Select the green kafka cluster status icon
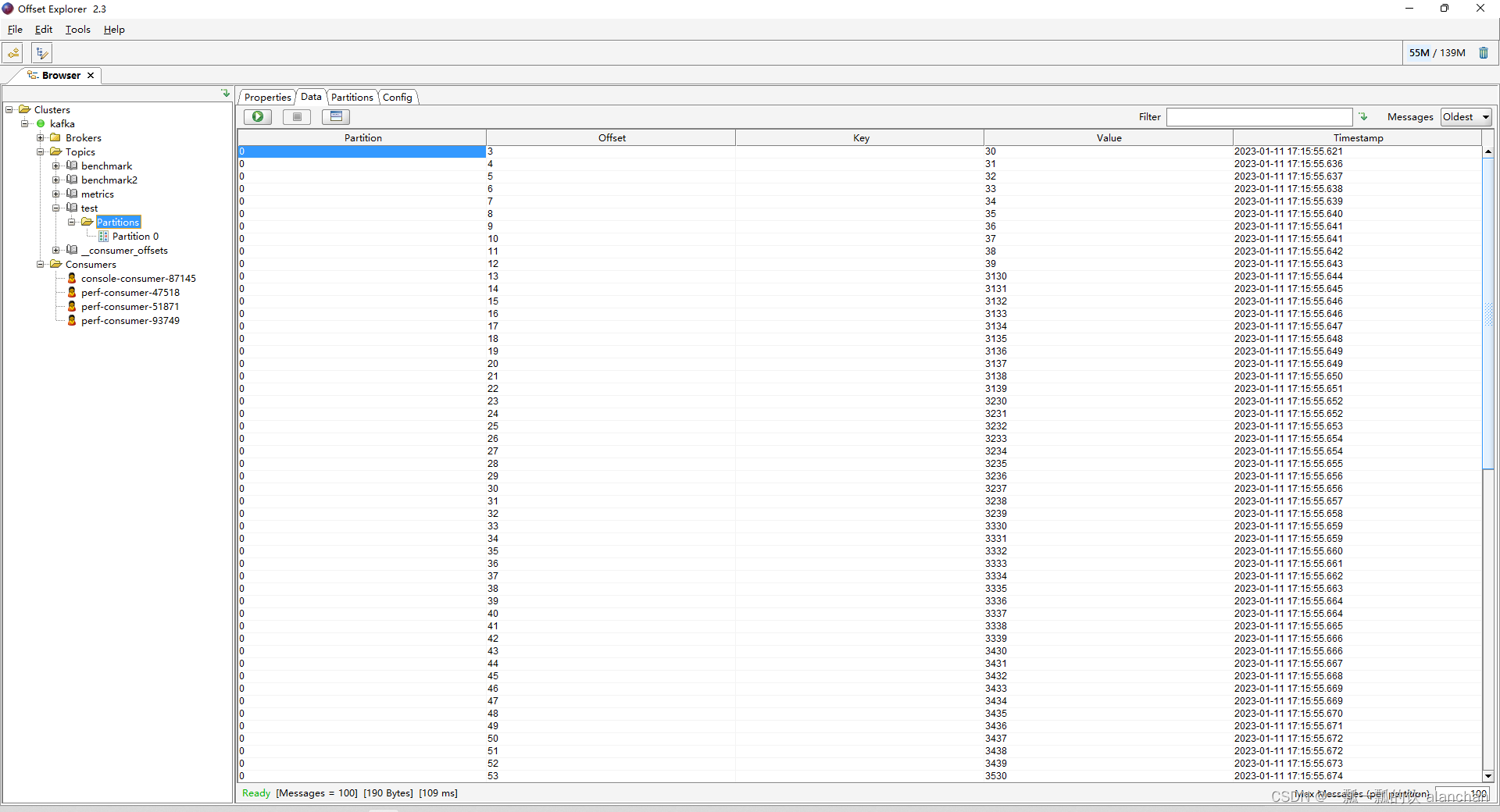The image size is (1500, 812). (41, 124)
